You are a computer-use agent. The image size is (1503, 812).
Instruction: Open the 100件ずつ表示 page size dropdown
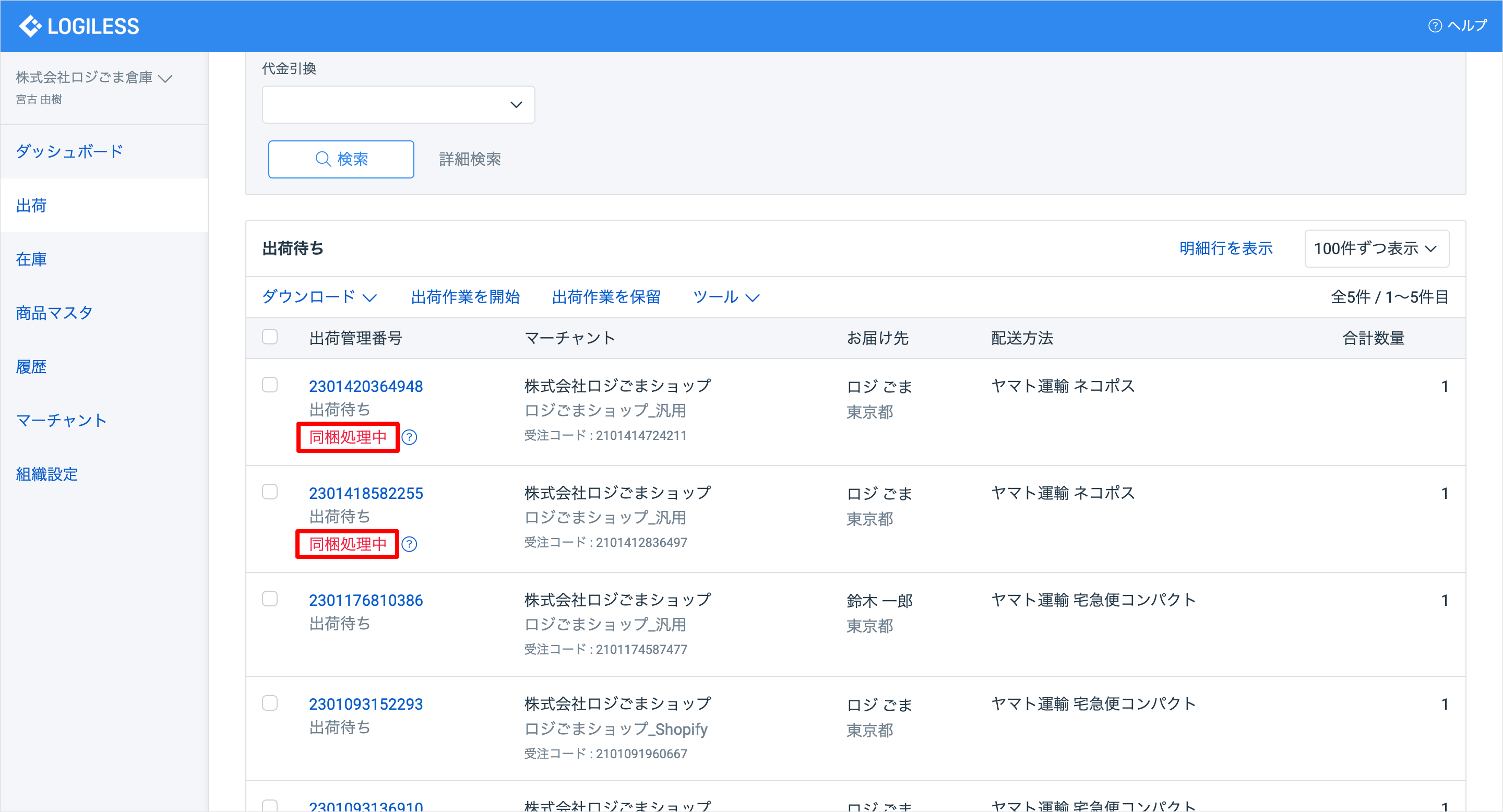pyautogui.click(x=1376, y=248)
